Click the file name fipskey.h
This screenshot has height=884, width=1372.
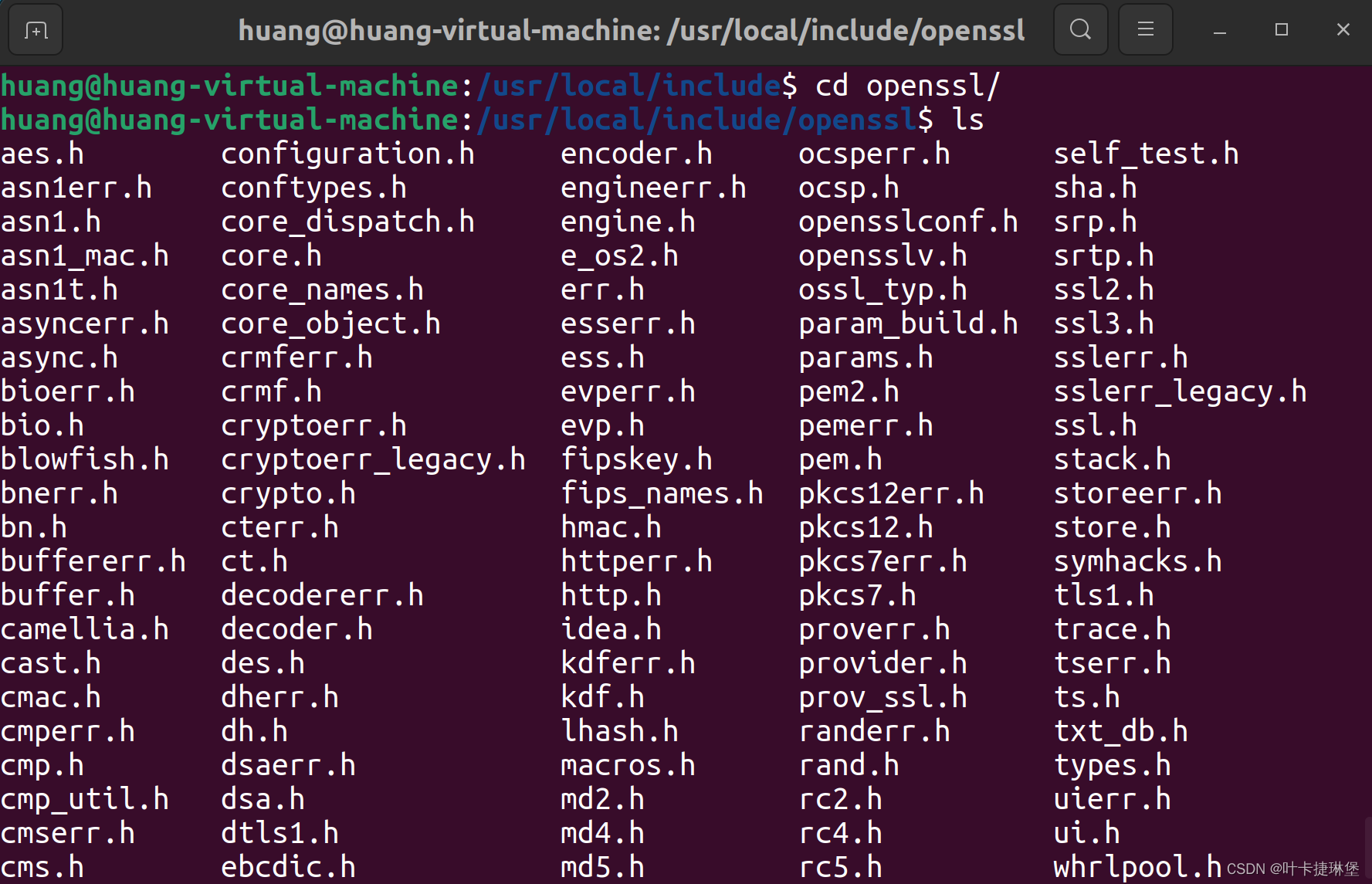pyautogui.click(x=637, y=459)
